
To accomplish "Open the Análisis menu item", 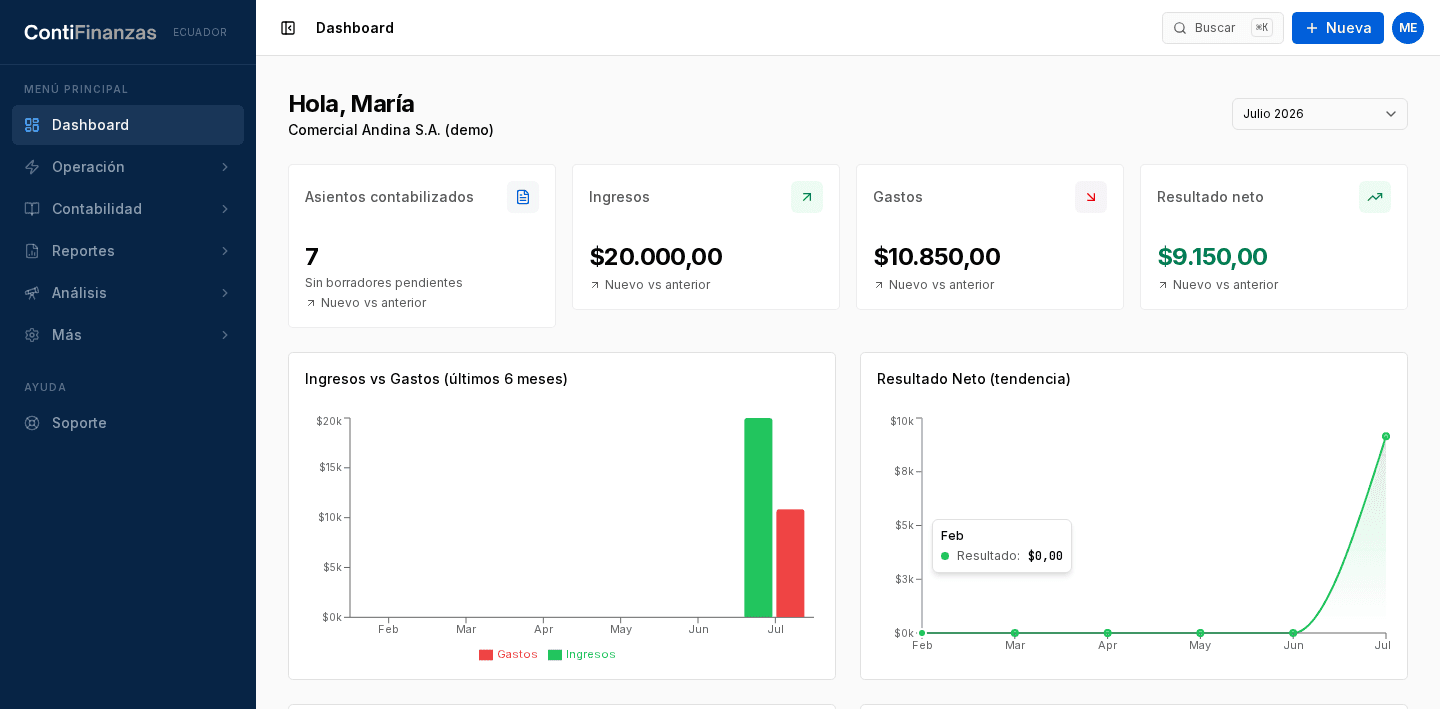I will coord(128,293).
